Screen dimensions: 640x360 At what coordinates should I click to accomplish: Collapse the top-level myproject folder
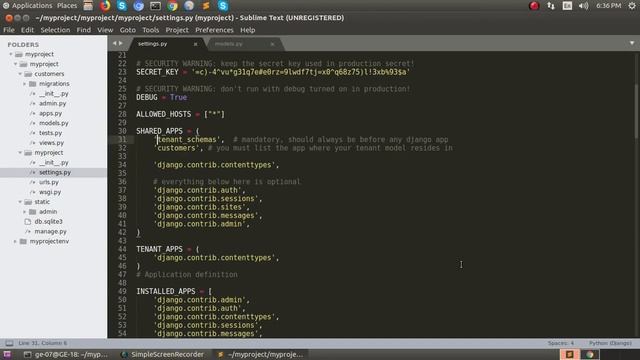pyautogui.click(x=11, y=54)
